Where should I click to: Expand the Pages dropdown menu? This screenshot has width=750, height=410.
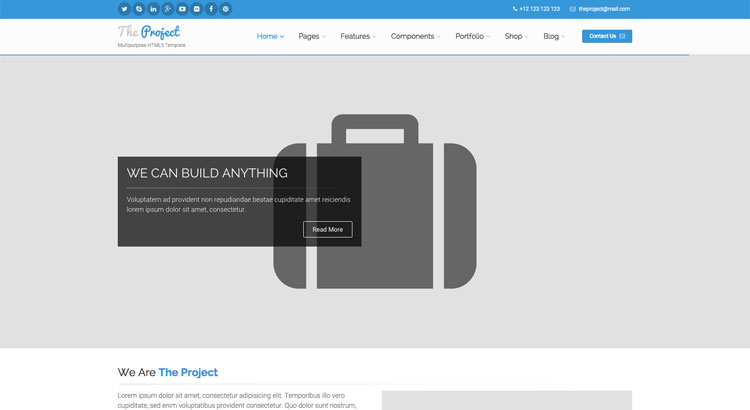312,36
